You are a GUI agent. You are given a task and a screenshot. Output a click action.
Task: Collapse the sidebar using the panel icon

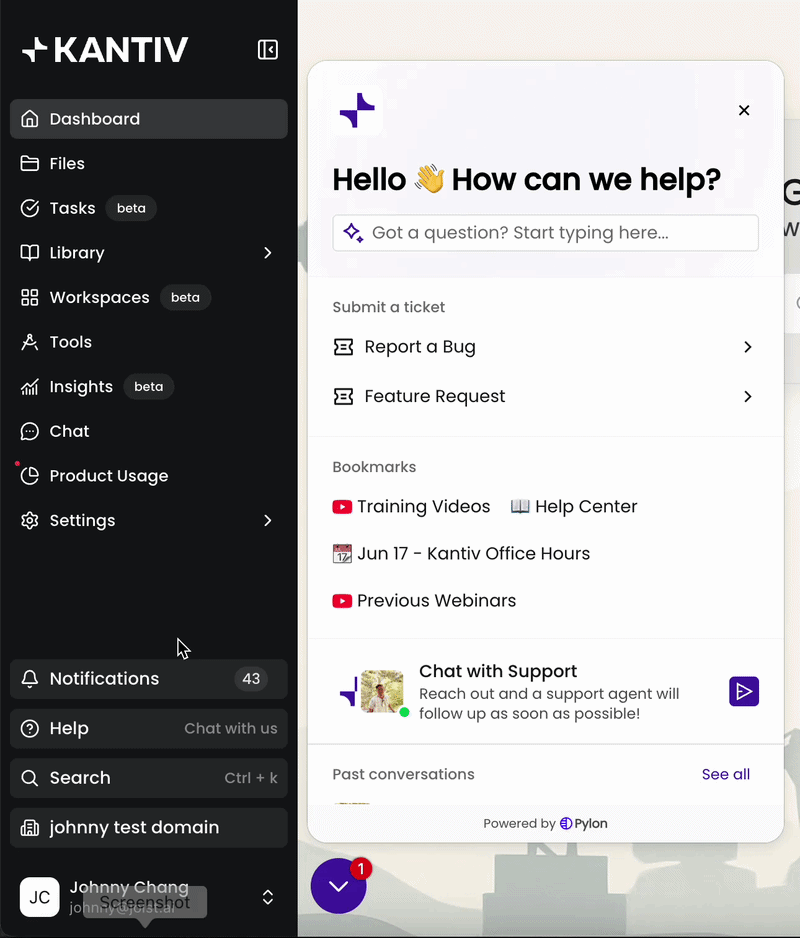[267, 50]
